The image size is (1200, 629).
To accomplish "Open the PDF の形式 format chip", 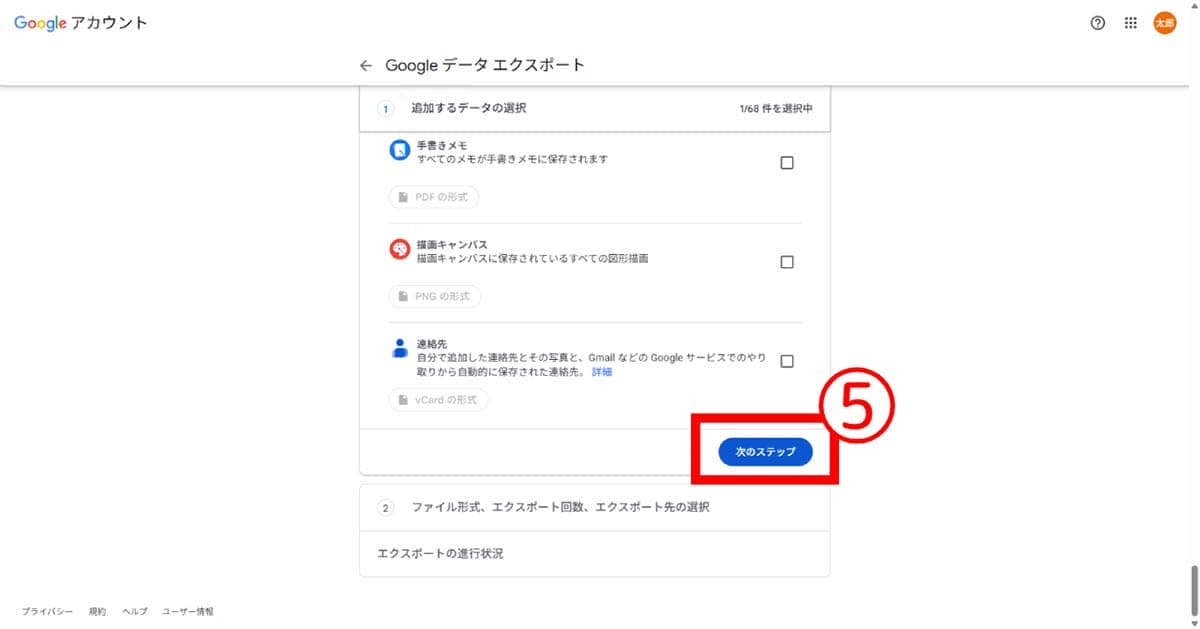I will point(434,197).
